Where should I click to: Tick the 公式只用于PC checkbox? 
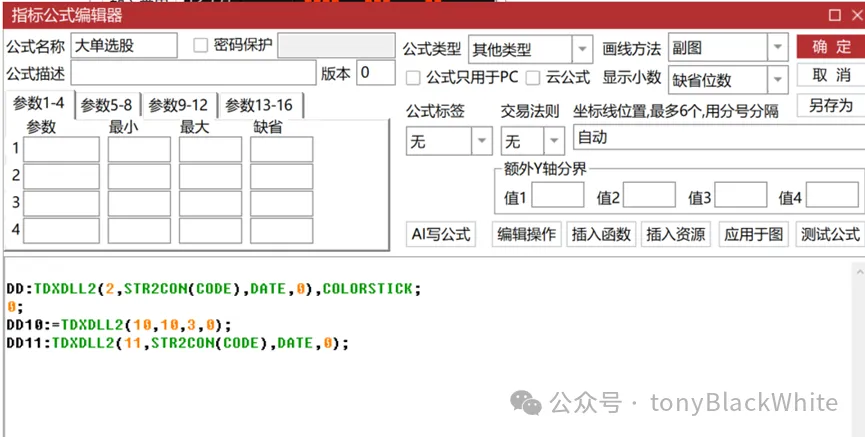tap(414, 77)
